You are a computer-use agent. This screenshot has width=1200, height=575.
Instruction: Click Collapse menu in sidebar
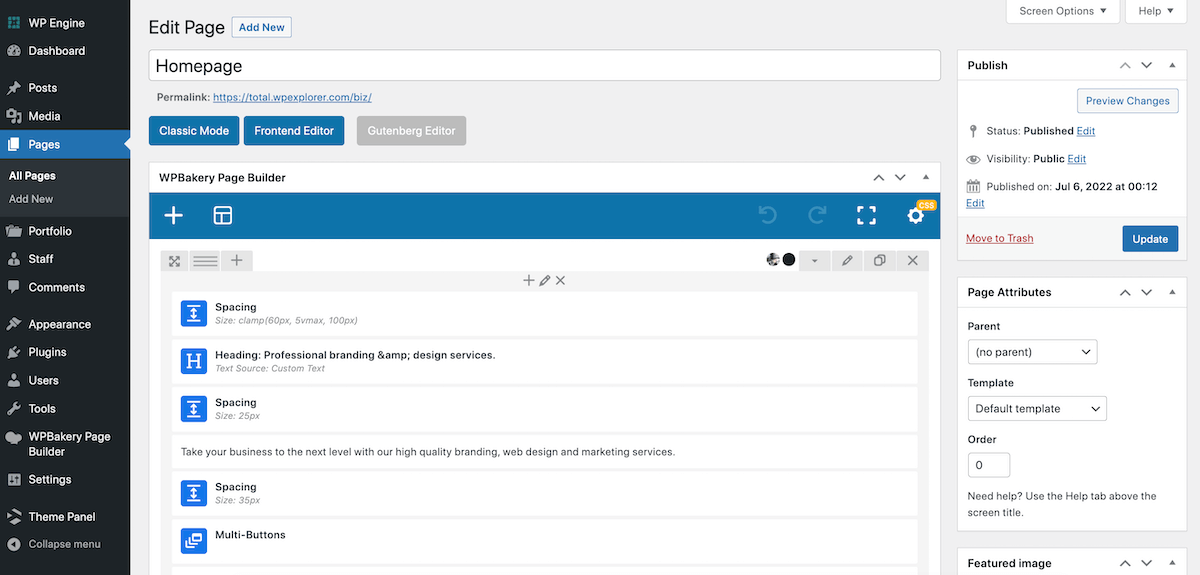tap(65, 544)
